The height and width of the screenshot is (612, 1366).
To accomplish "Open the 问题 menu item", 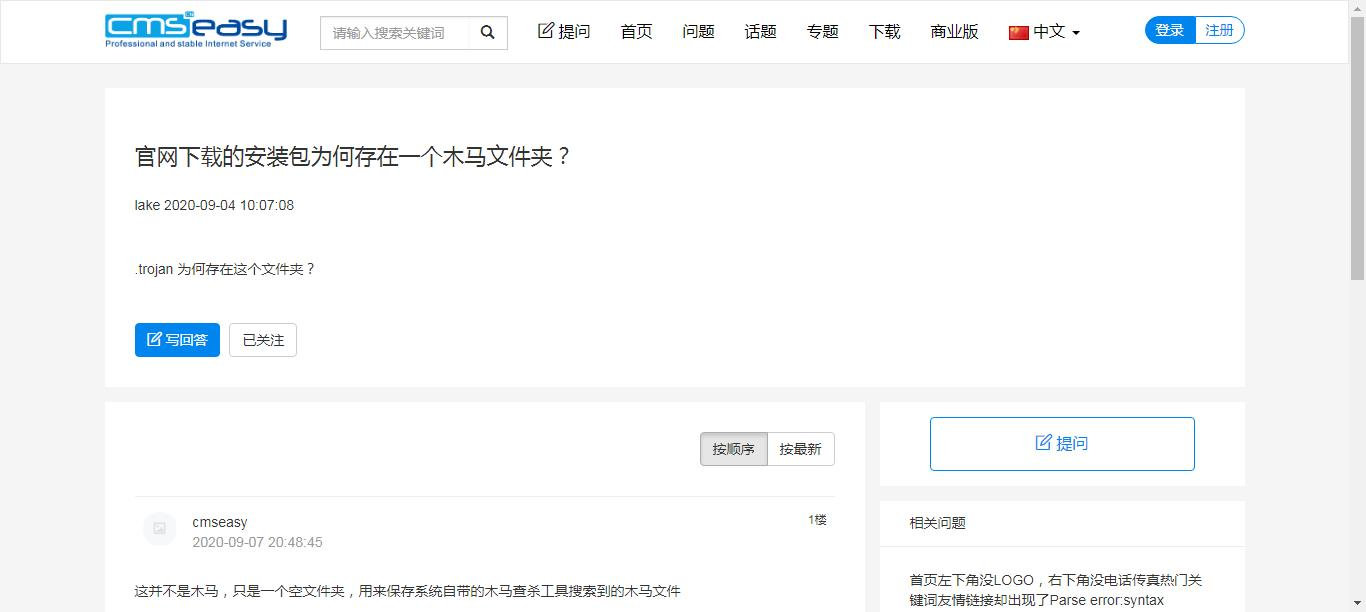I will pos(698,32).
